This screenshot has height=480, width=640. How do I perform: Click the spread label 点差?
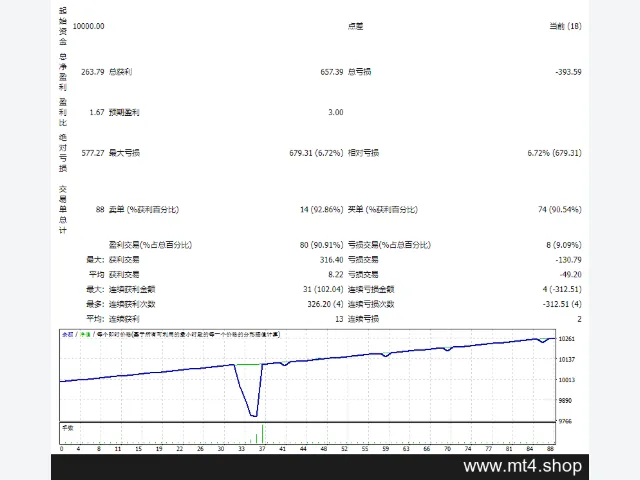pos(355,26)
